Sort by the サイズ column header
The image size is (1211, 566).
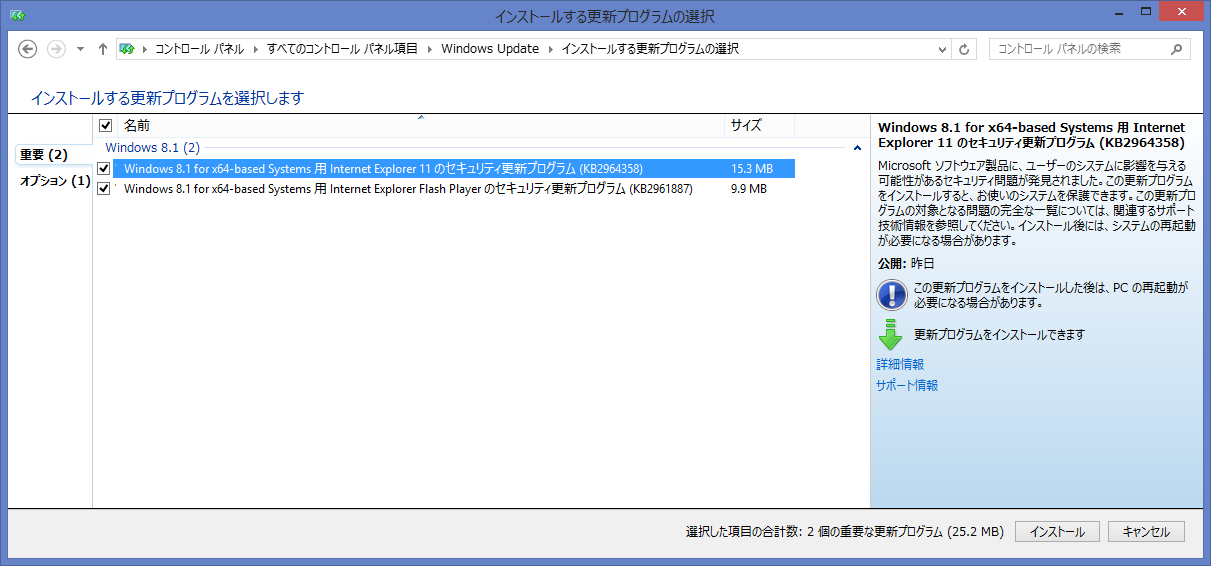click(x=759, y=126)
